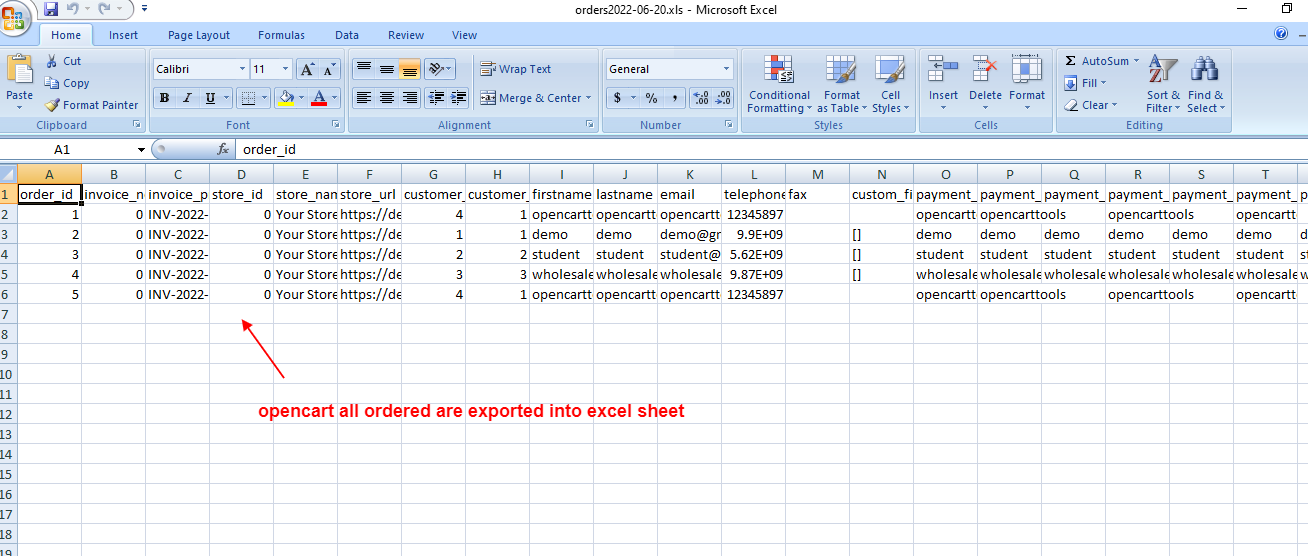The height and width of the screenshot is (556, 1308).
Task: Click the Paste icon in Clipboard group
Action: [x=20, y=74]
